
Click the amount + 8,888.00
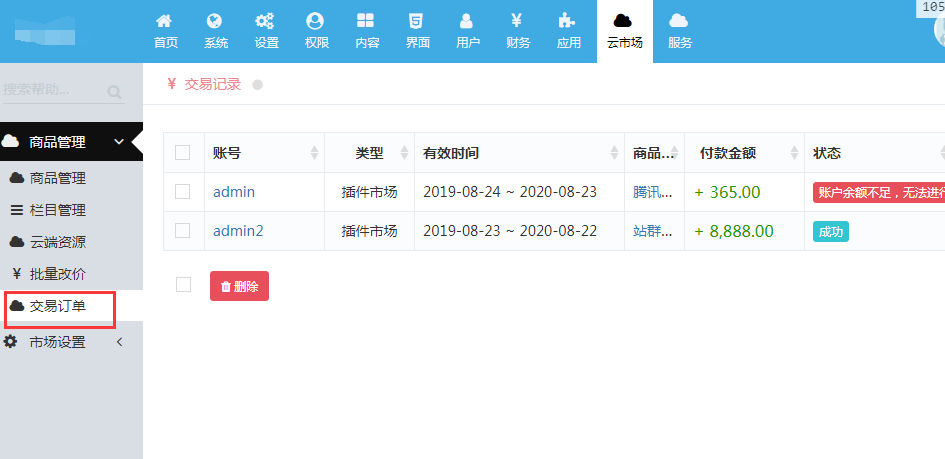point(734,231)
